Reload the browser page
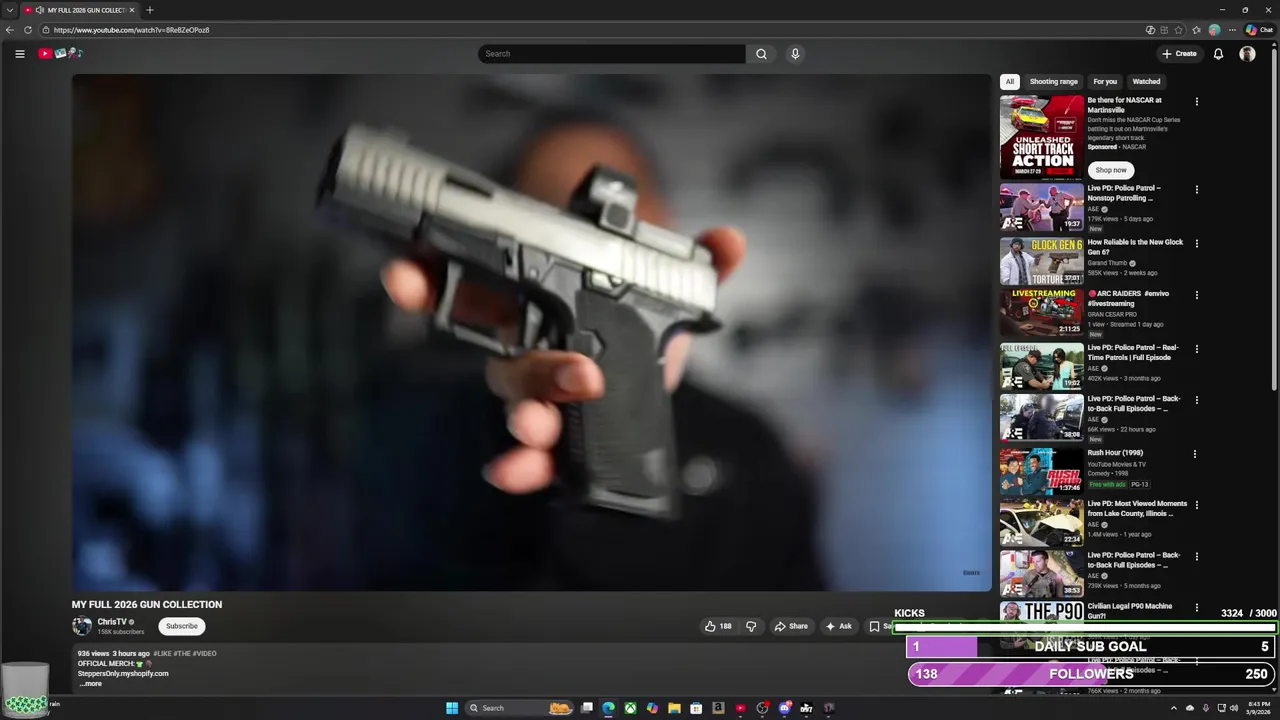 click(x=28, y=30)
